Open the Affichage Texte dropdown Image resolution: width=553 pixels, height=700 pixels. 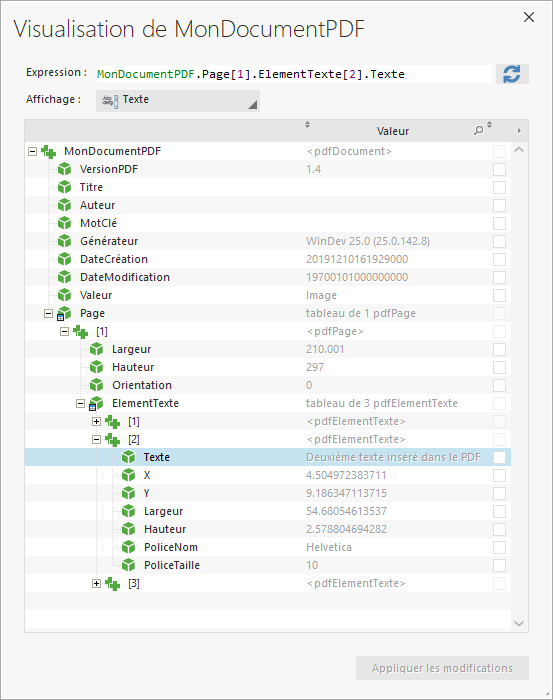coord(178,100)
